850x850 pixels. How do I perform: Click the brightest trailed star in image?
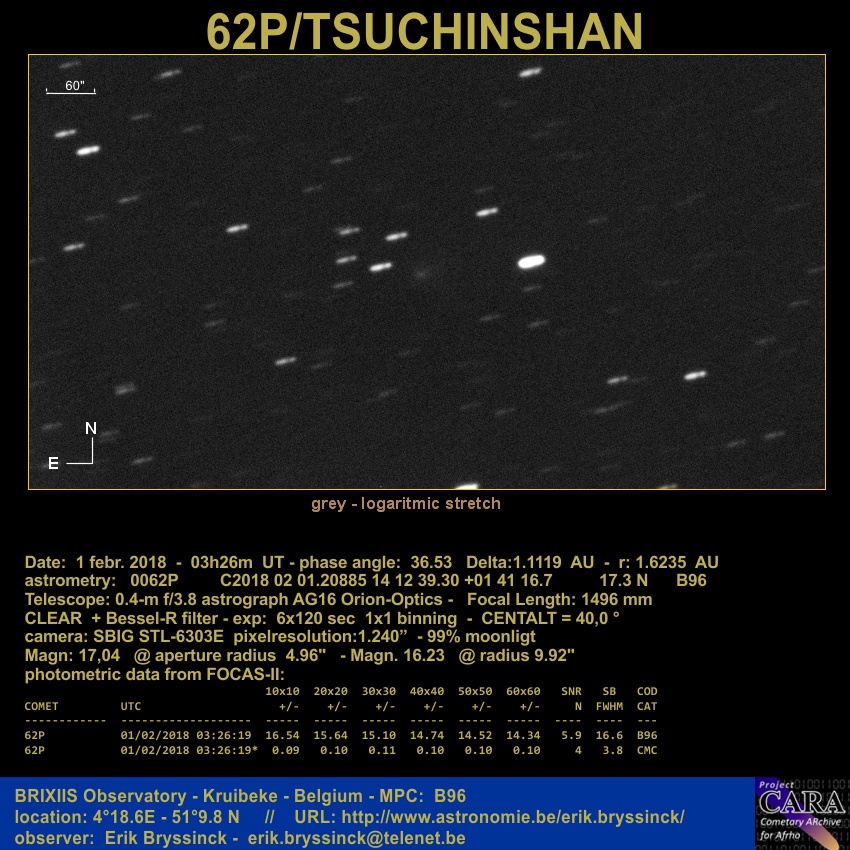click(531, 262)
